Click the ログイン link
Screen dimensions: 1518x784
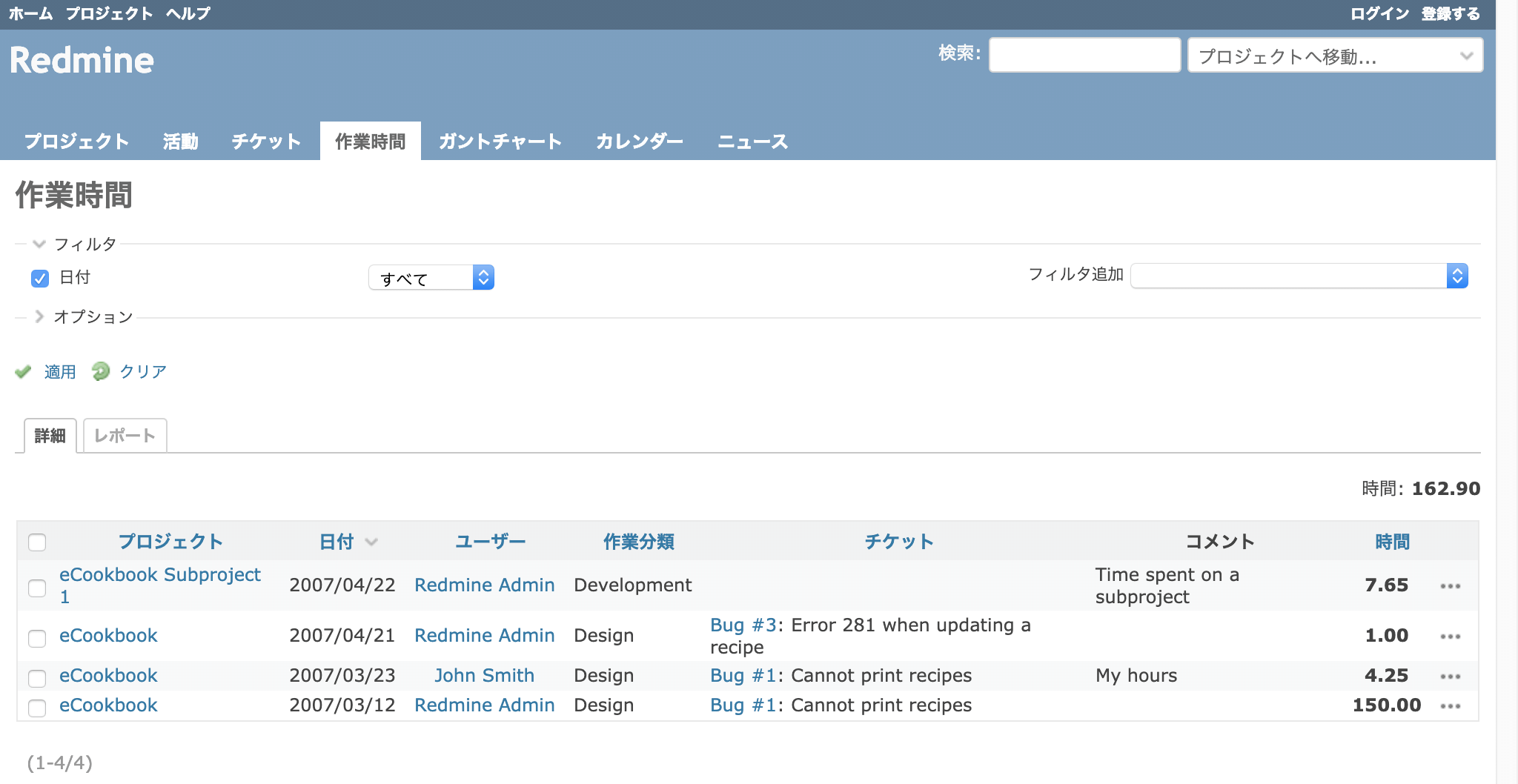pyautogui.click(x=1379, y=13)
